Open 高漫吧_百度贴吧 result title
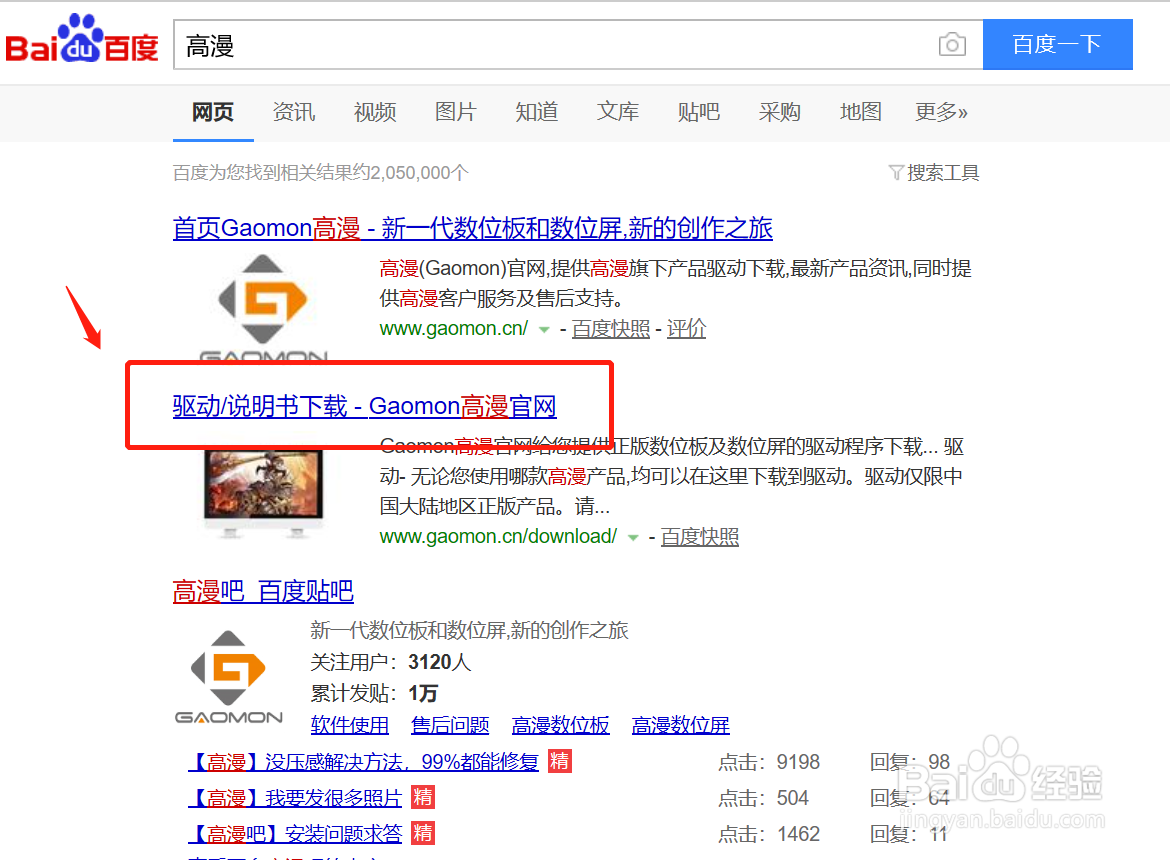Viewport: 1170px width, 860px height. coord(263,591)
